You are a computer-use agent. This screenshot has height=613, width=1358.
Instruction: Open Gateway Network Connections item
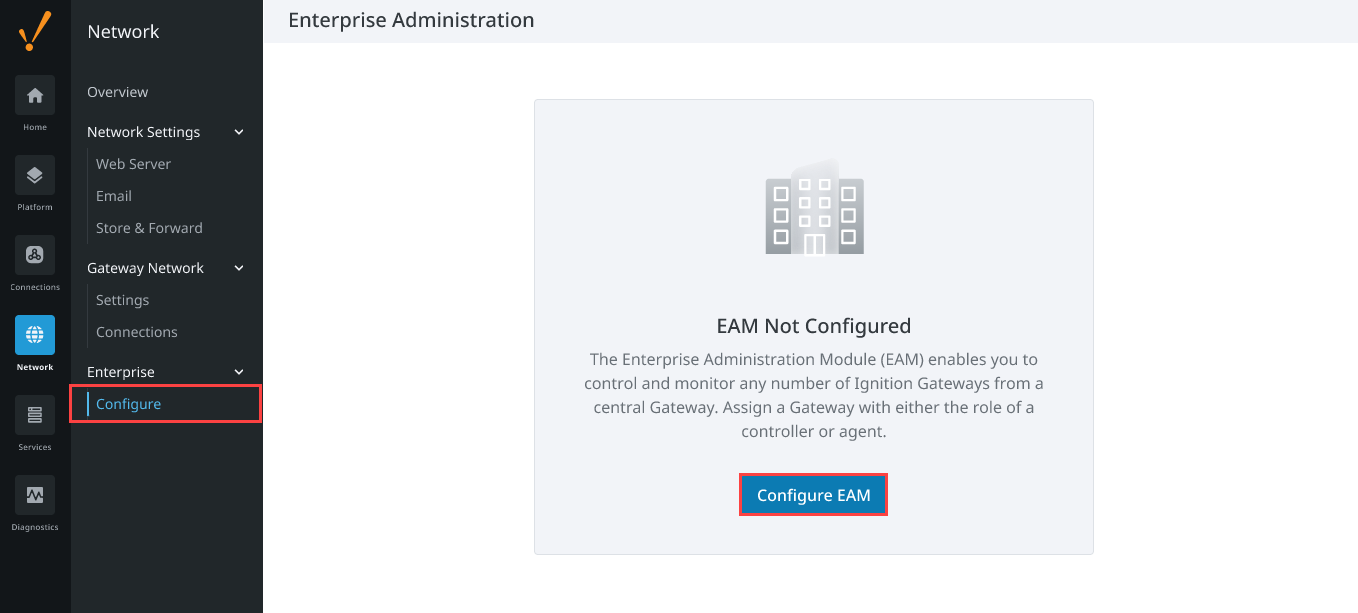[x=136, y=332]
